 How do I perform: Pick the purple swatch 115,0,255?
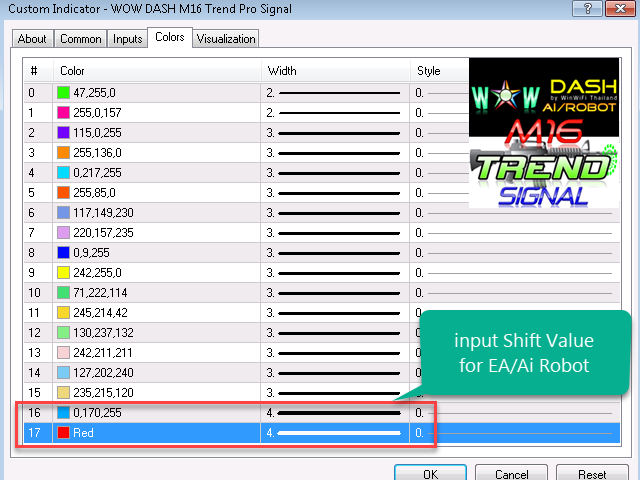click(63, 133)
